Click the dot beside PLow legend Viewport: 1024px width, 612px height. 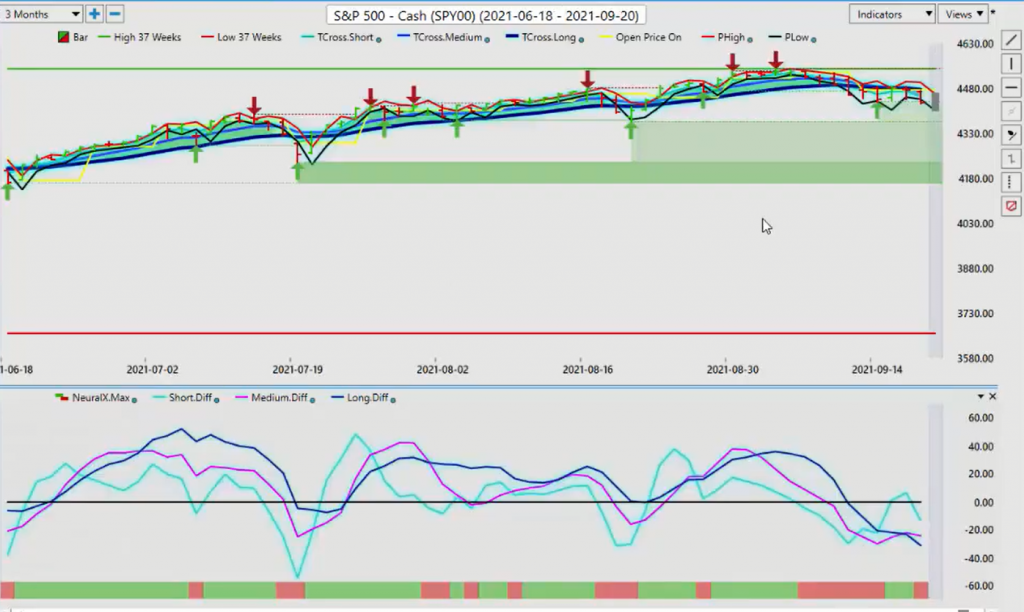pyautogui.click(x=814, y=39)
